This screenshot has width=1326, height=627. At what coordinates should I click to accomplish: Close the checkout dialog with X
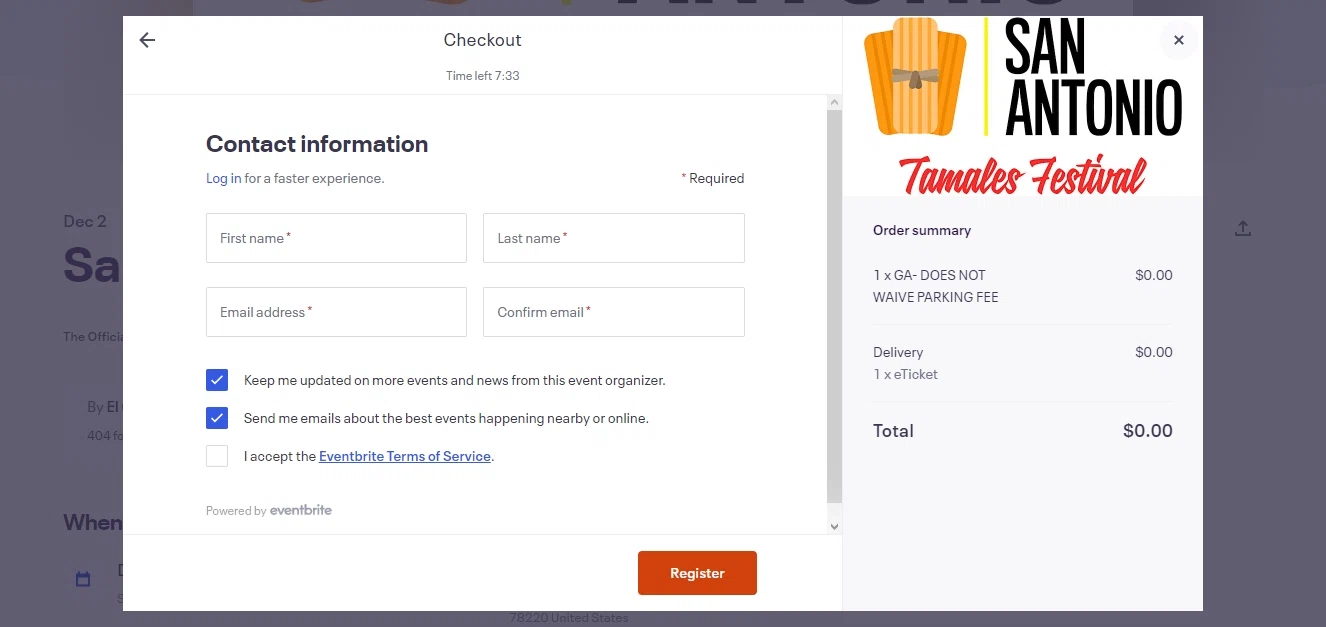[1178, 41]
